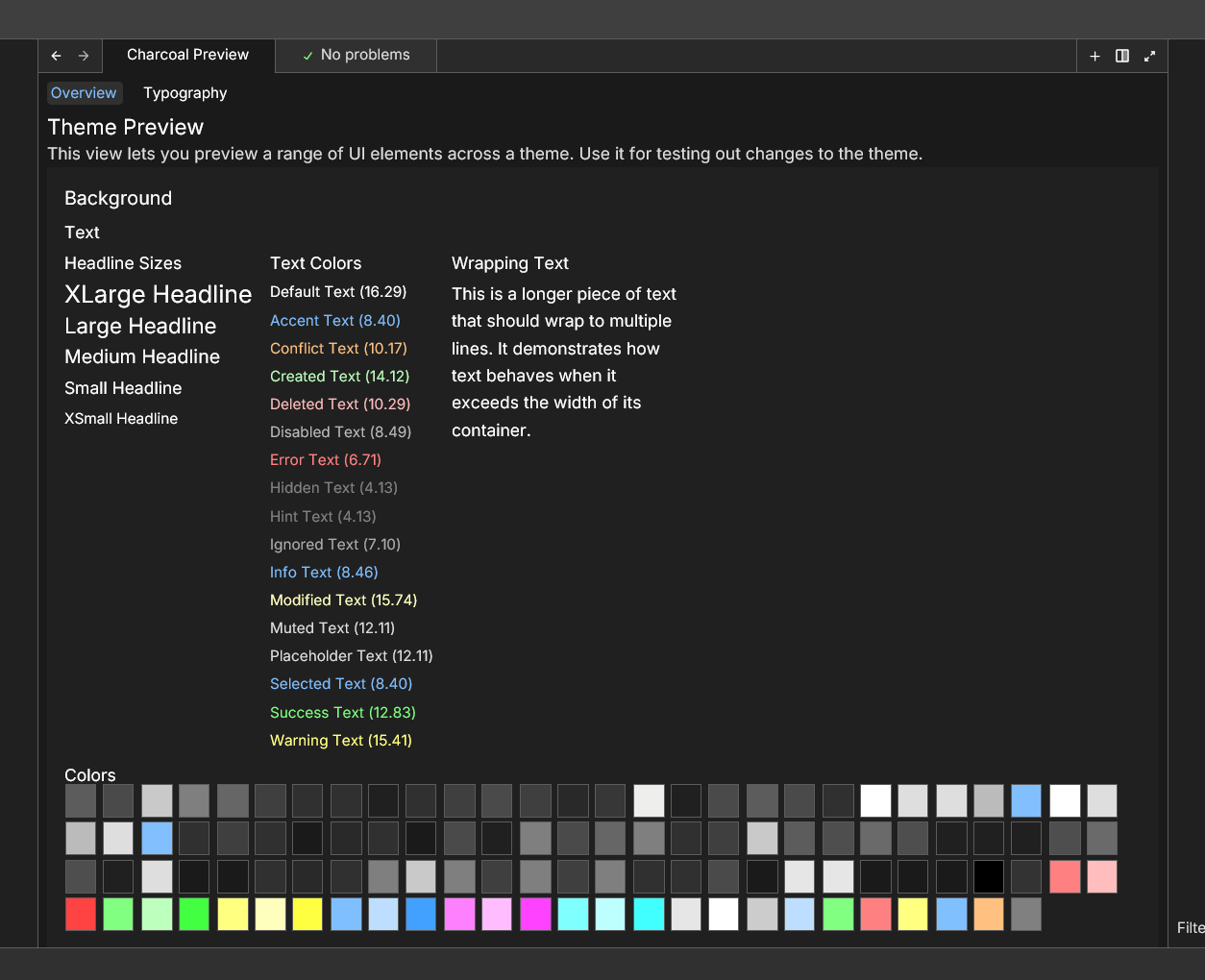Click the diagonal arrows zoom pane icon
Screen dimensions: 1205x980
[x=1149, y=56]
